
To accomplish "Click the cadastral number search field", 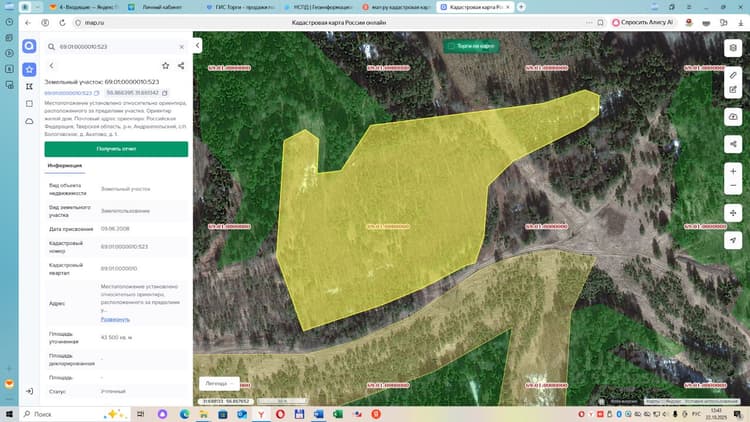I will (116, 47).
